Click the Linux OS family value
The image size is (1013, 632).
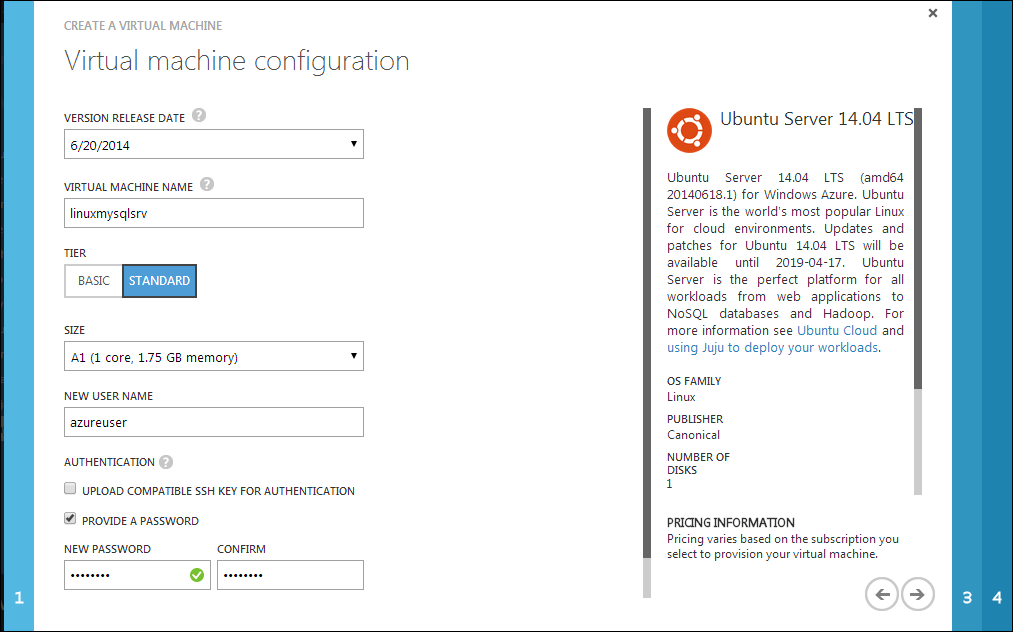pyautogui.click(x=681, y=397)
